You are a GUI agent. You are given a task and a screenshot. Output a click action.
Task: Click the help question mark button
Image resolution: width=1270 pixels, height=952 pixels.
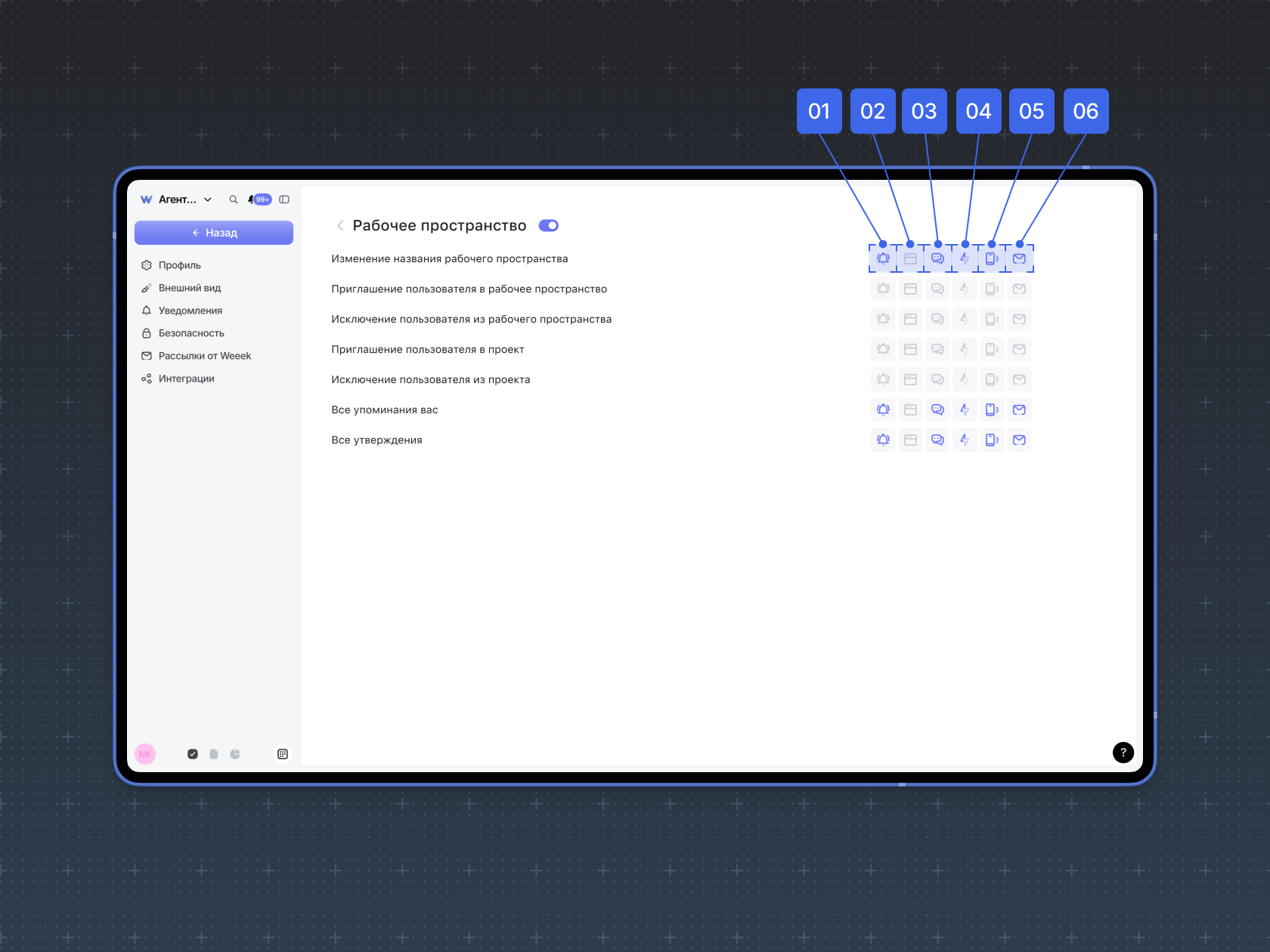point(1123,753)
